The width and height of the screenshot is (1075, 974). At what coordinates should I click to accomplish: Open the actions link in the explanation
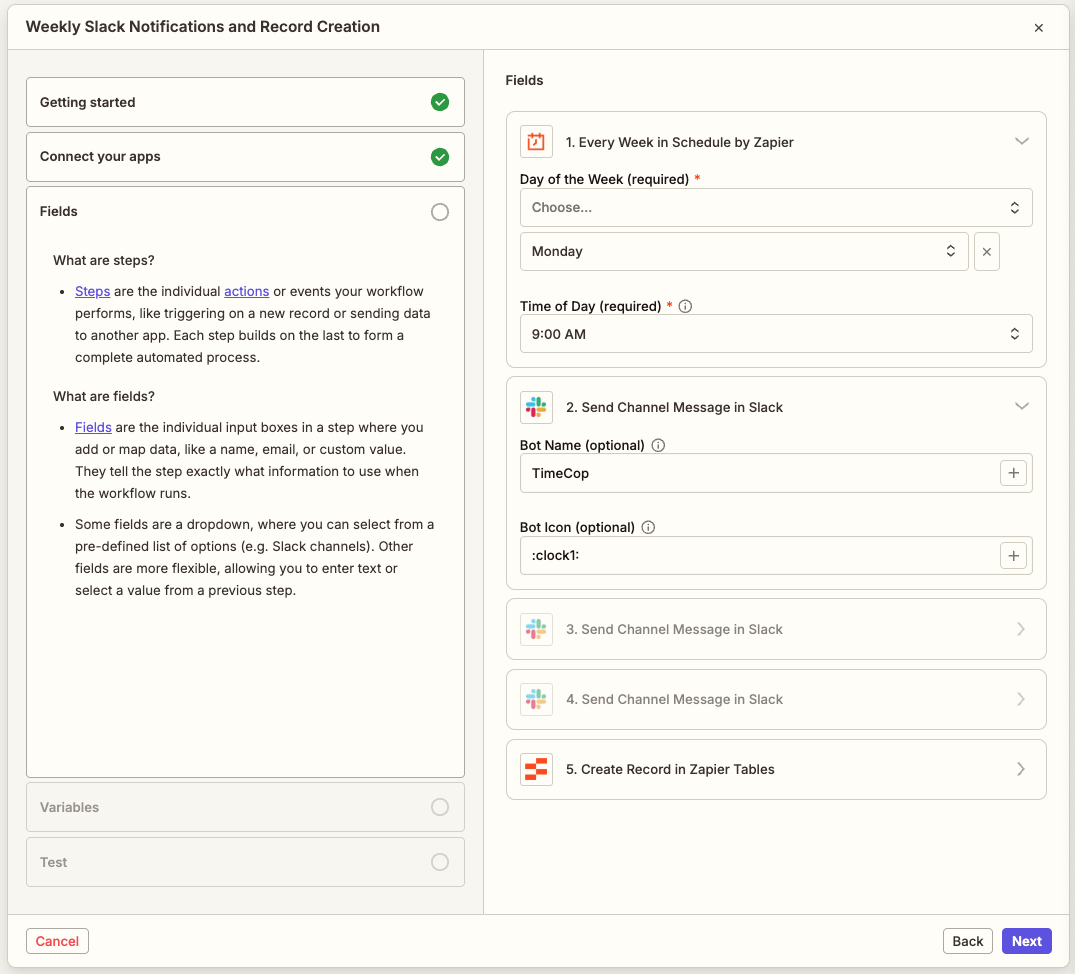click(246, 291)
